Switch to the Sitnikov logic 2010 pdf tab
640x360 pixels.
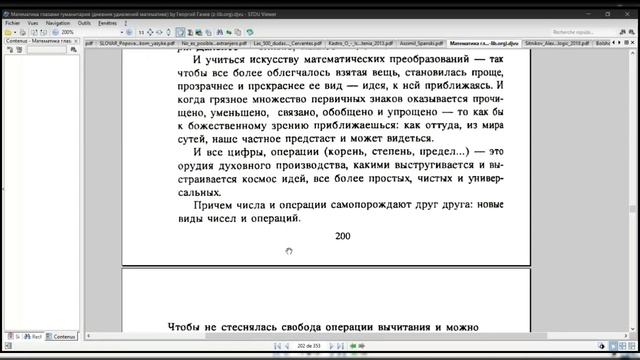(557, 43)
